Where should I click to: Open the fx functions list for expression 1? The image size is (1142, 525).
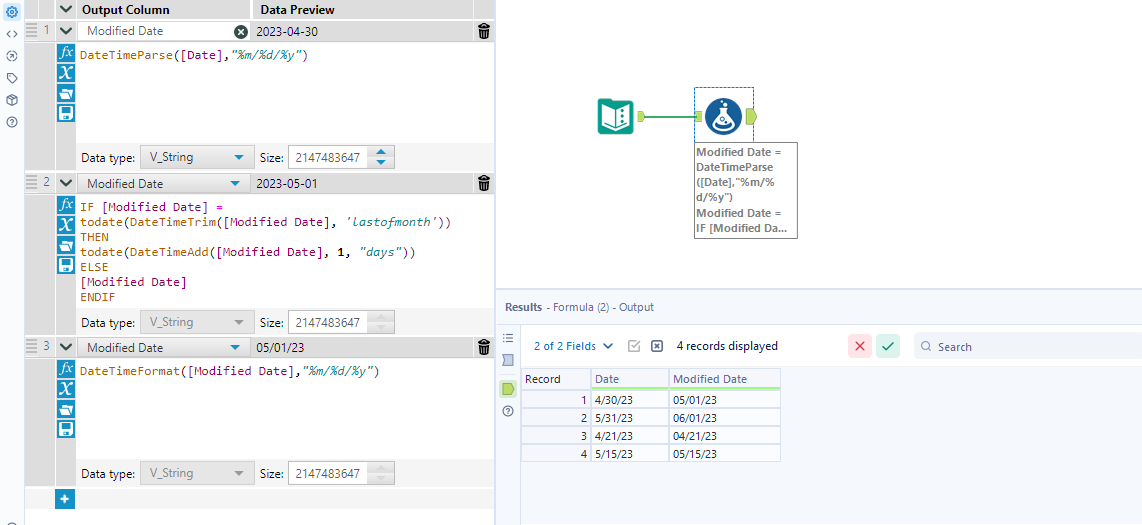pyautogui.click(x=66, y=52)
